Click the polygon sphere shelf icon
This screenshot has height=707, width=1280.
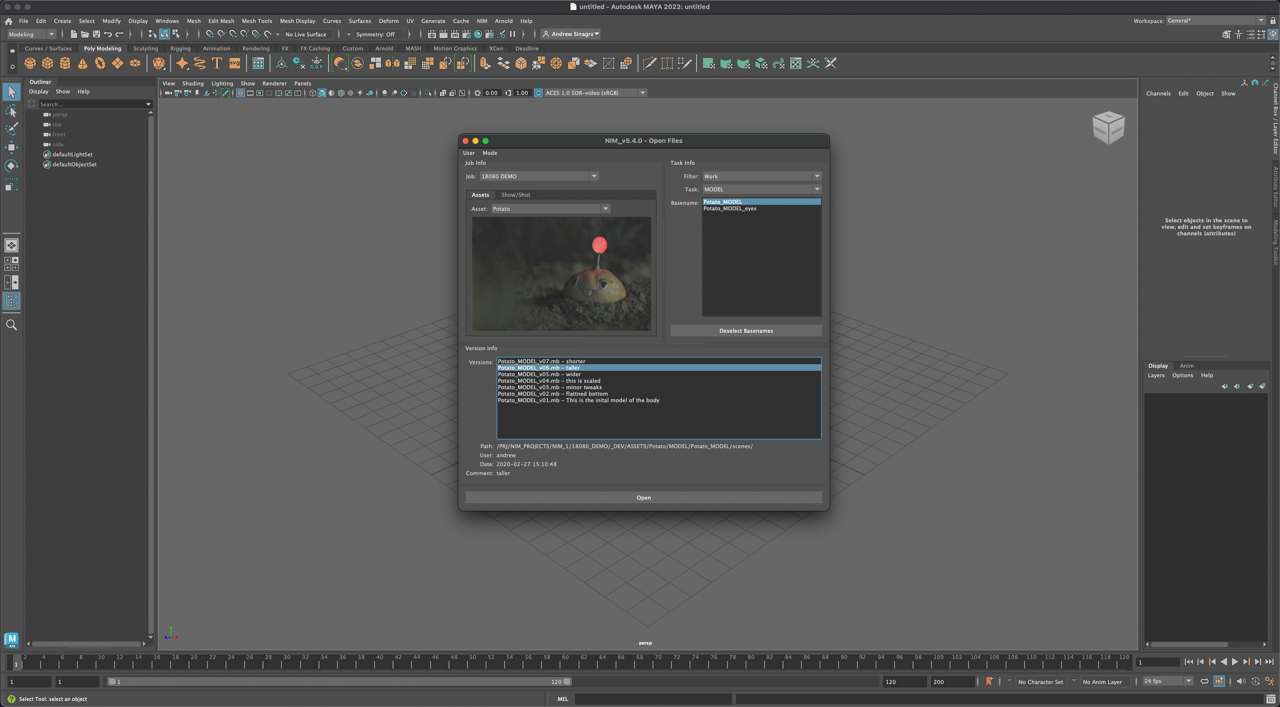tap(30, 64)
